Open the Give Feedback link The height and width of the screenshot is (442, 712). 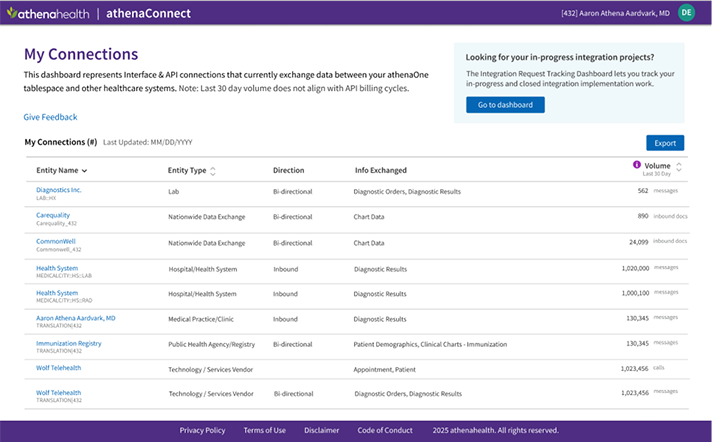(x=50, y=117)
